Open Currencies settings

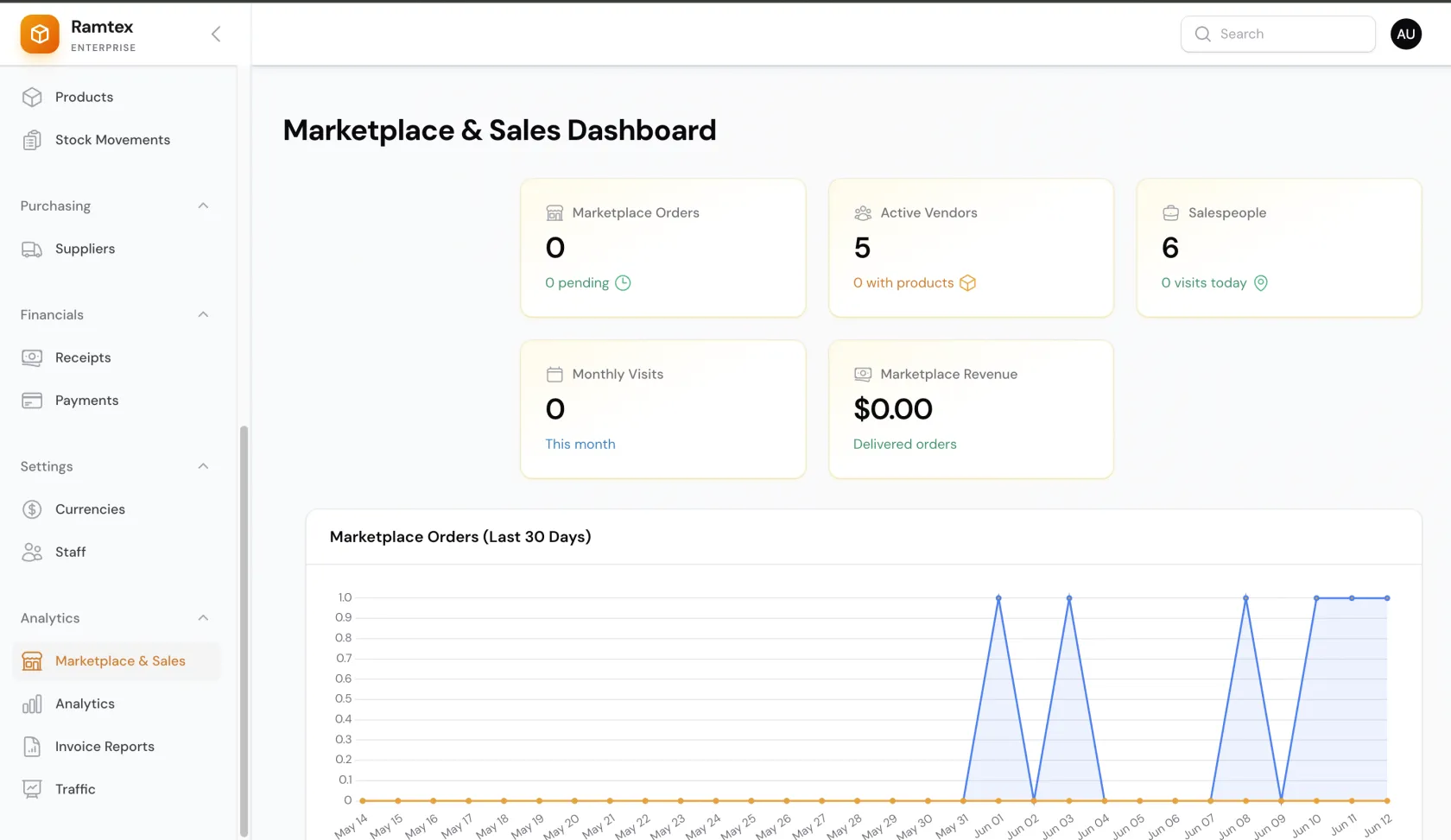[117, 509]
